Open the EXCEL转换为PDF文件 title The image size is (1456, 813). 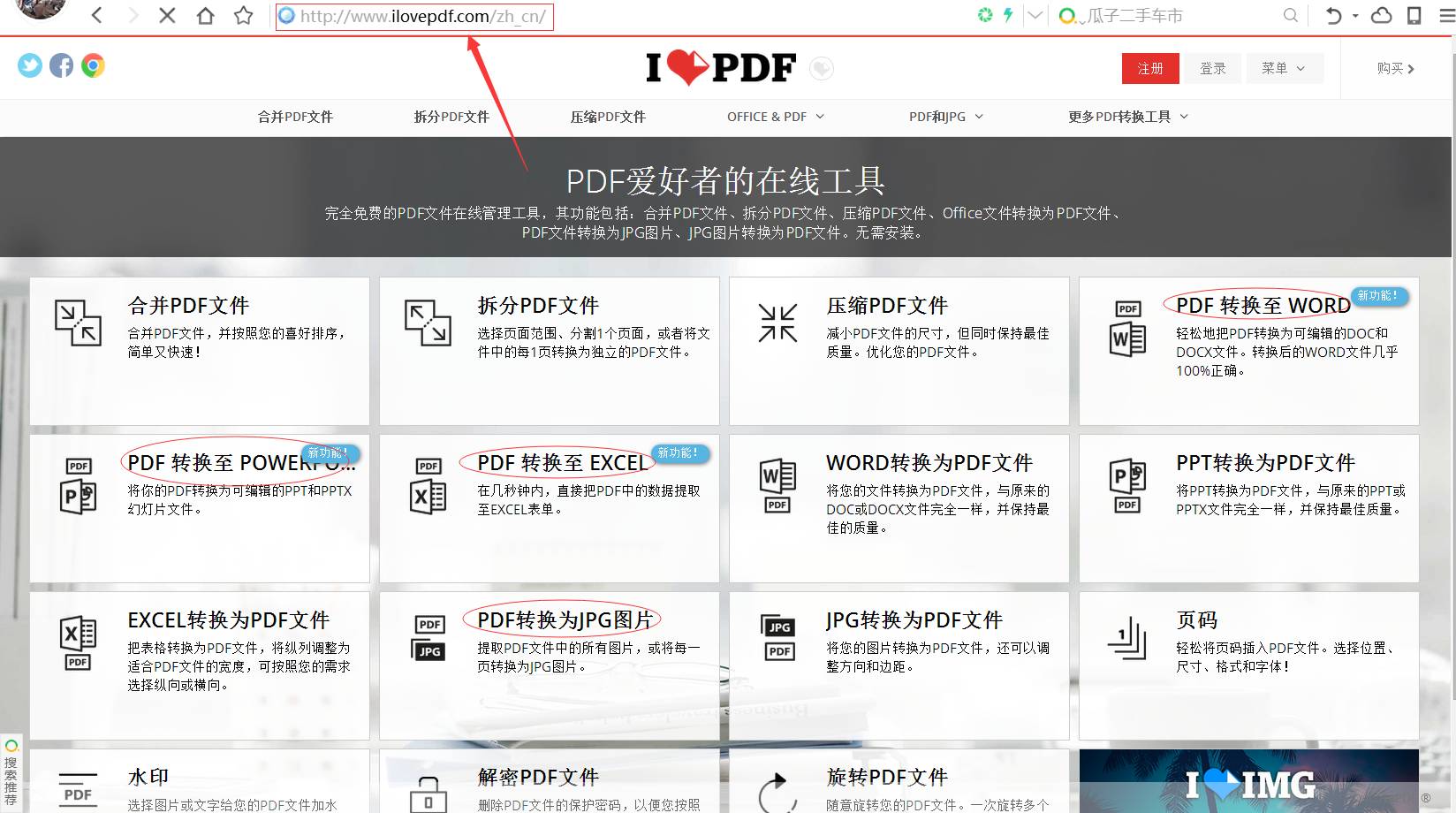(x=228, y=620)
